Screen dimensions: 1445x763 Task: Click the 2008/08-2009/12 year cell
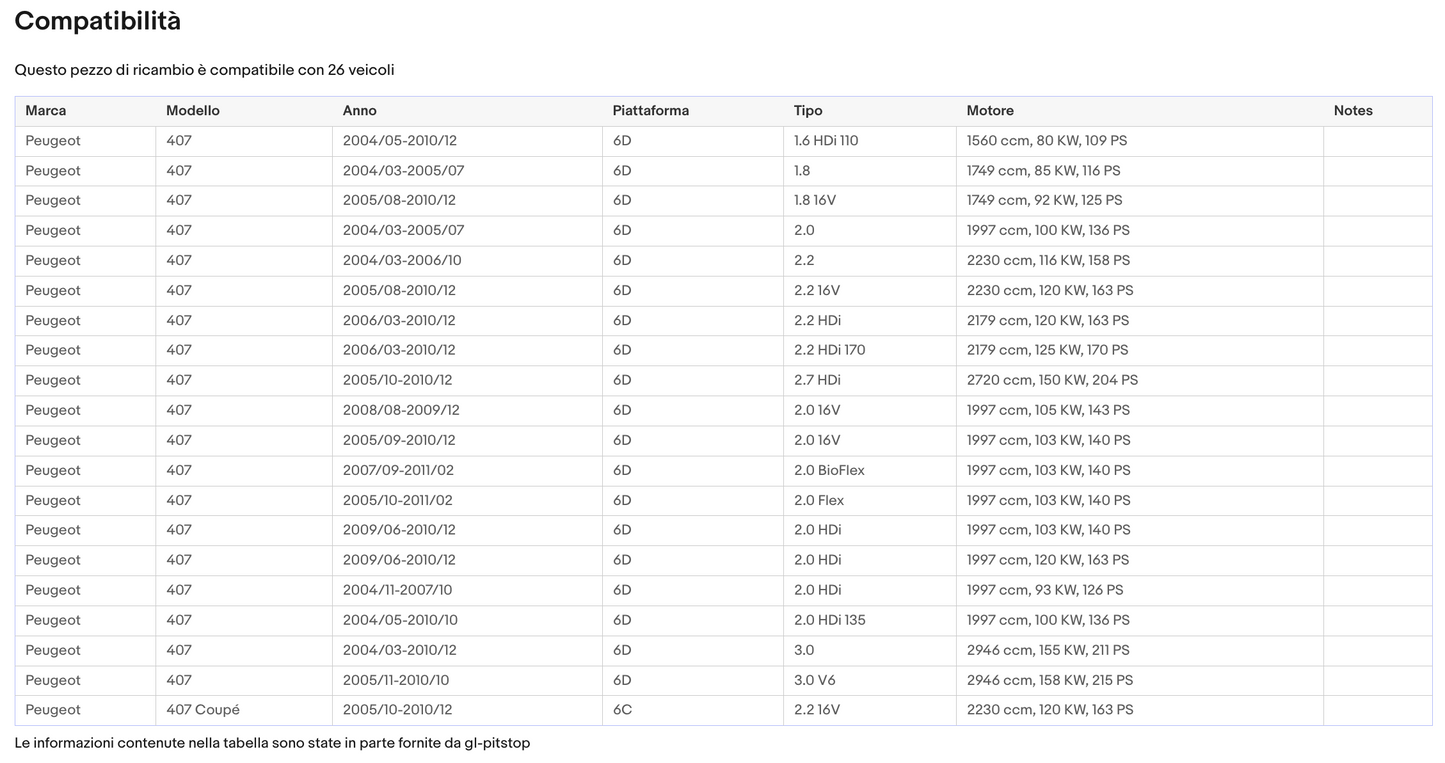(x=401, y=410)
